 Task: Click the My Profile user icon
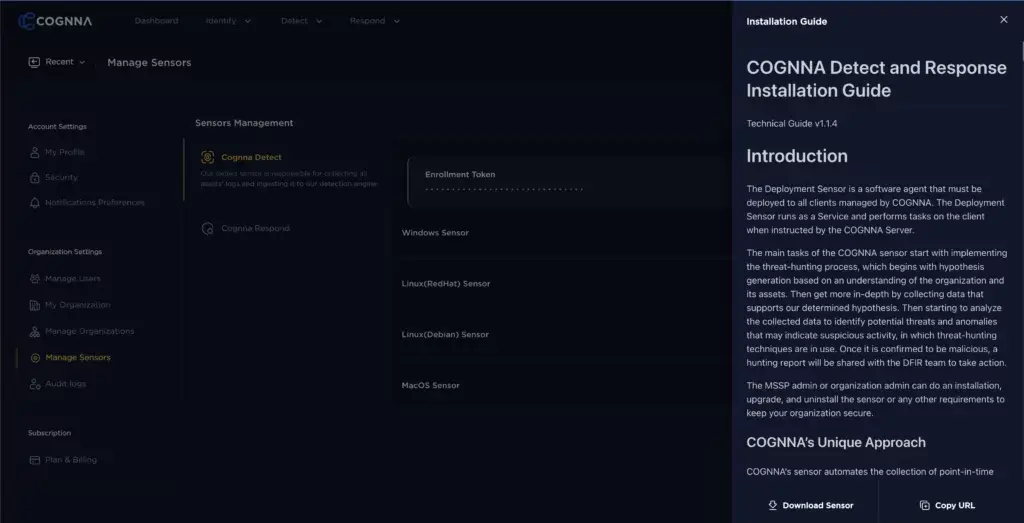pos(35,152)
